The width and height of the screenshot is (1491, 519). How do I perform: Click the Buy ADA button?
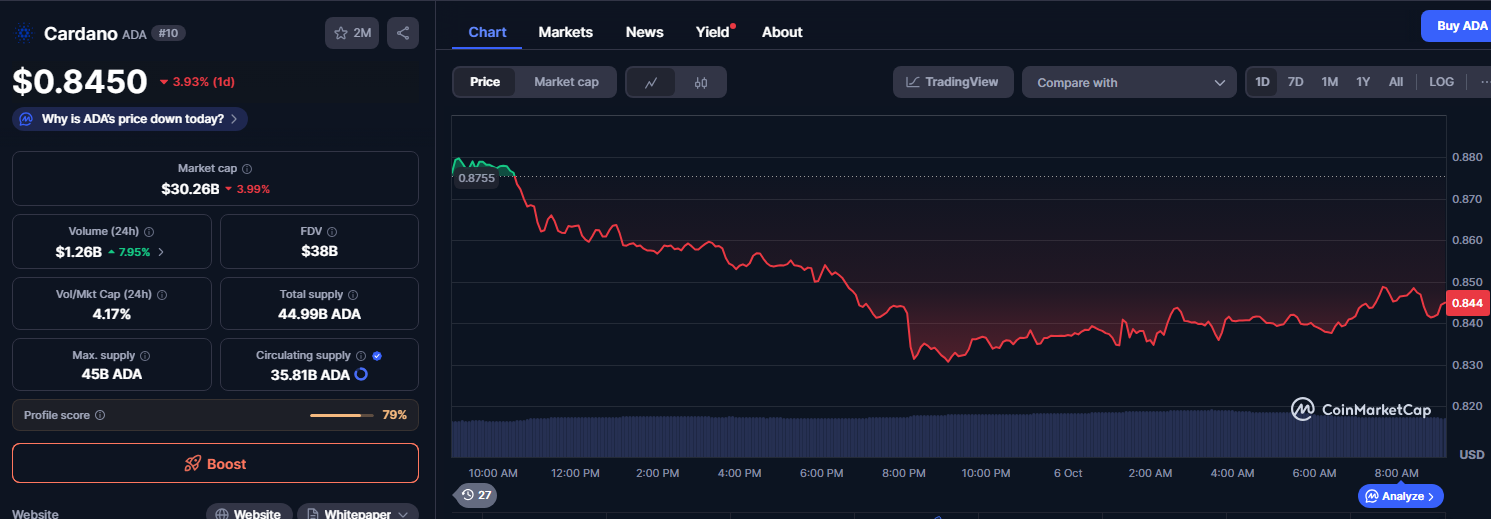[1461, 26]
